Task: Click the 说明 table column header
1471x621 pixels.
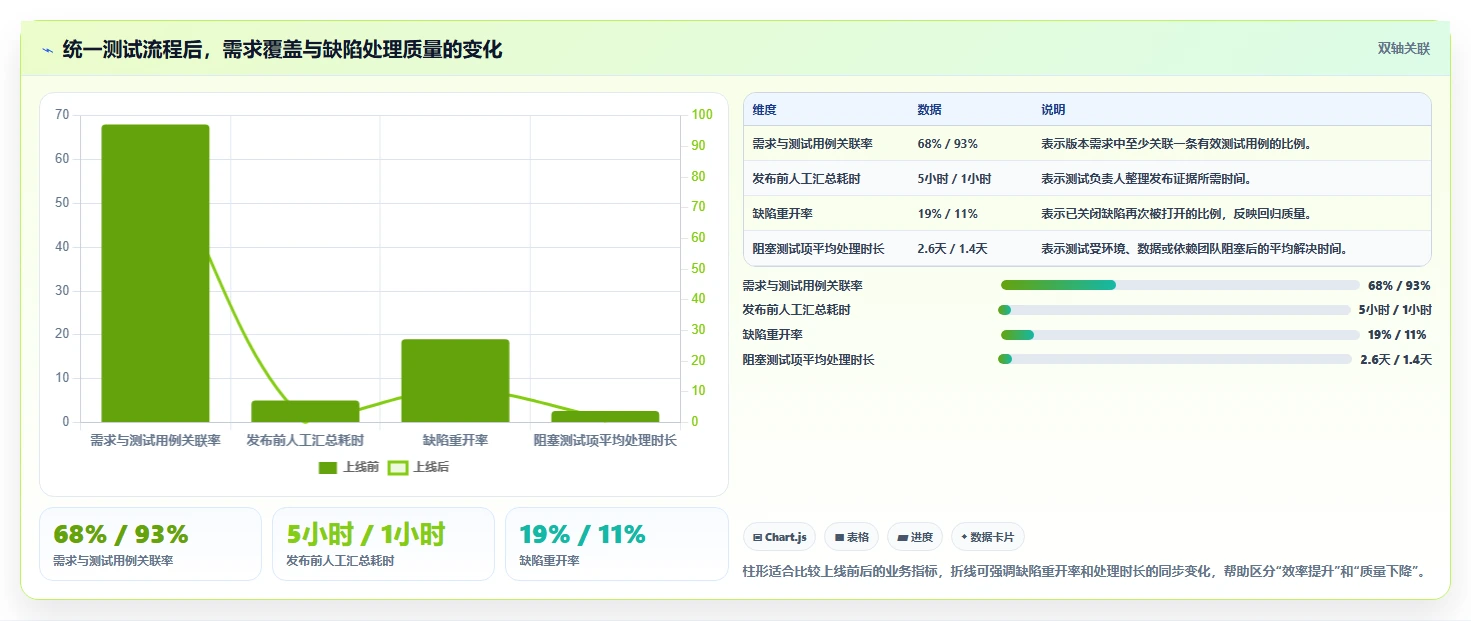Action: tap(1053, 110)
